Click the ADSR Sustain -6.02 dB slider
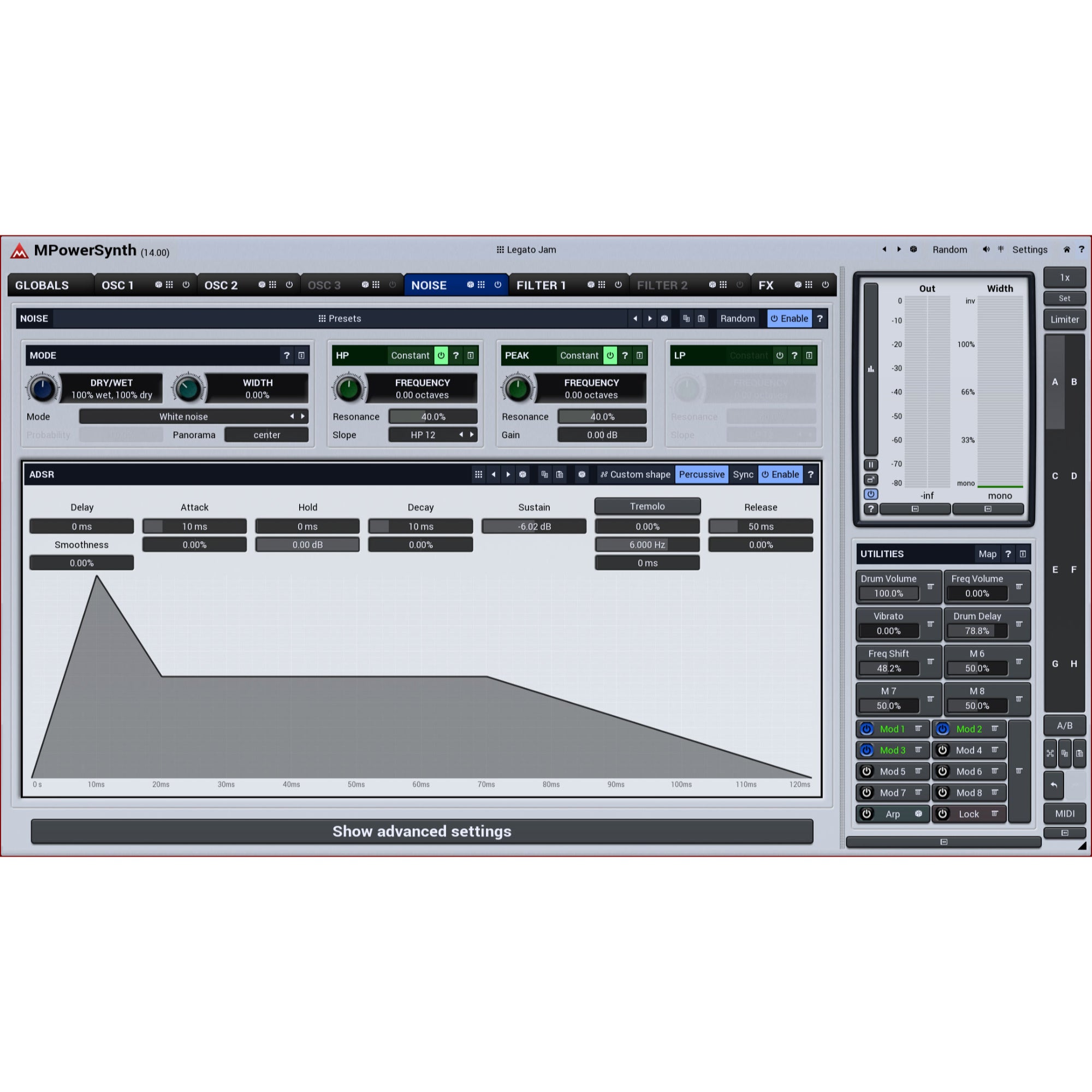Viewport: 1092px width, 1092px height. [534, 526]
